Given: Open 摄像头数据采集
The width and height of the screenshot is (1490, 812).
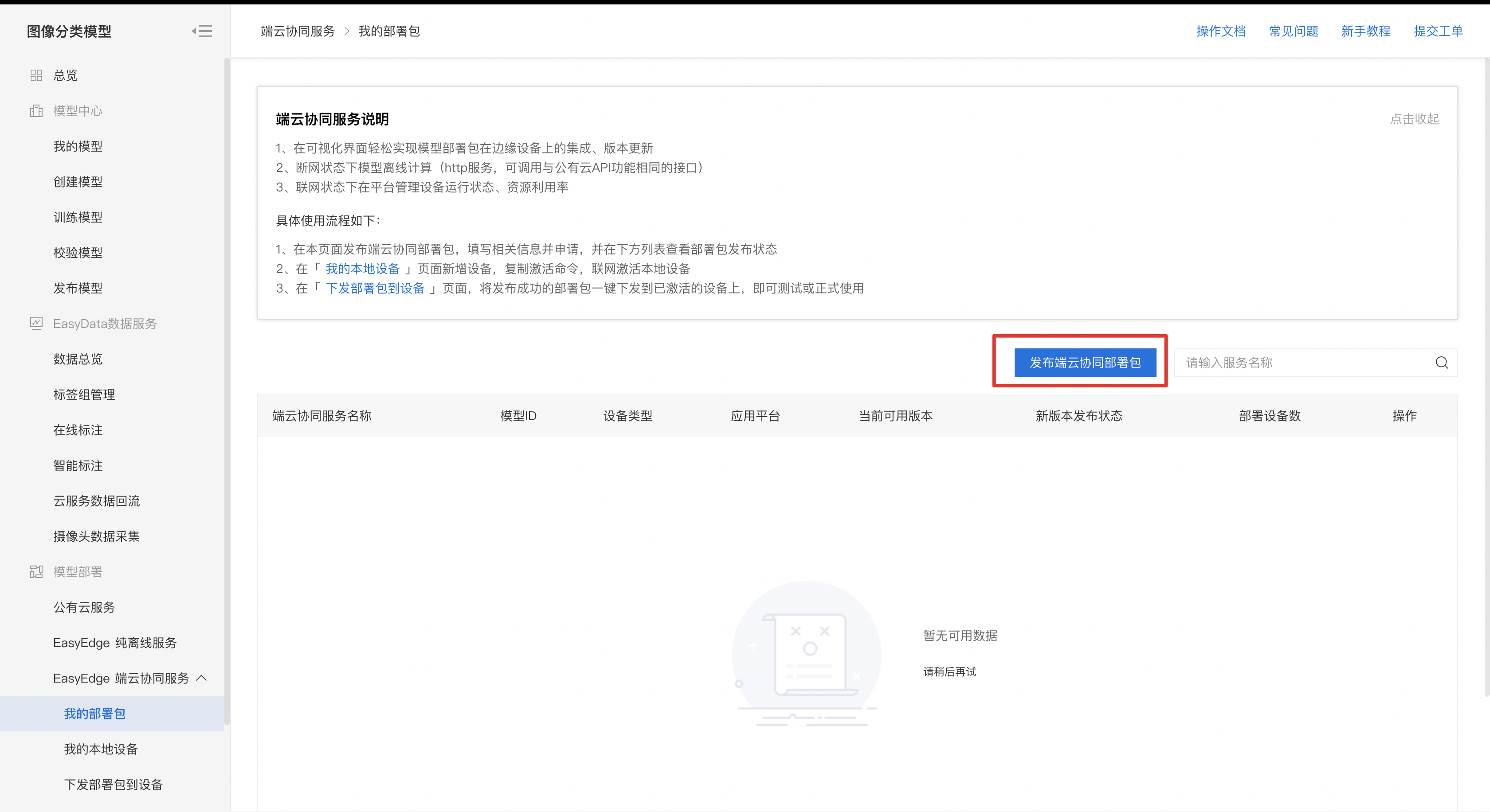Looking at the screenshot, I should (x=97, y=536).
